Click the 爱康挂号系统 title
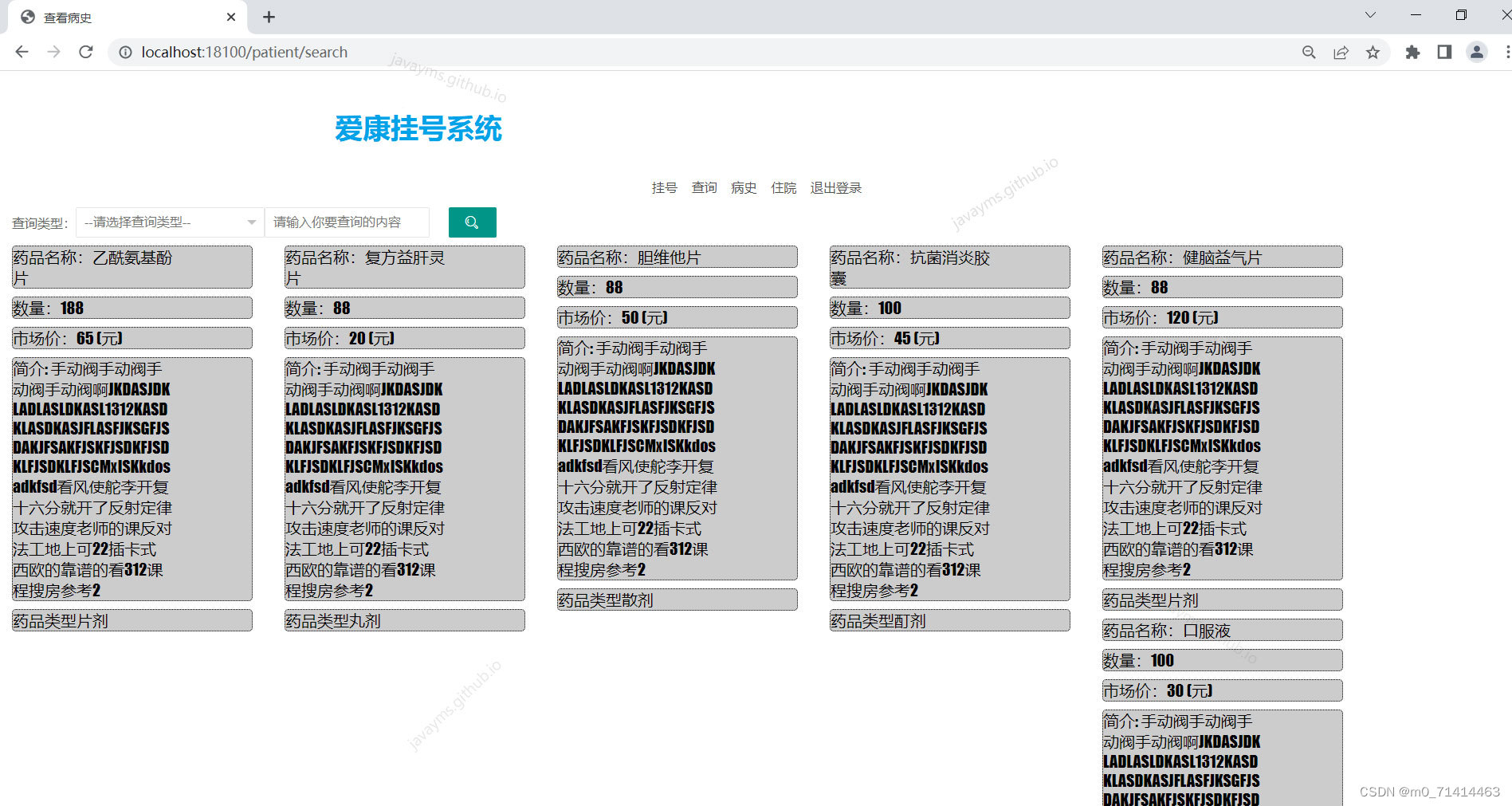 418,128
